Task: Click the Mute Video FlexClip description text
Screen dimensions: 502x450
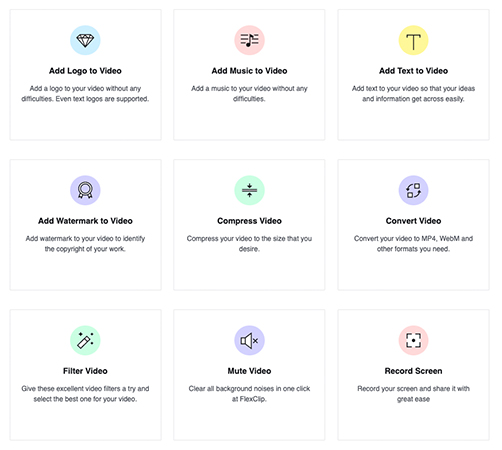Action: click(249, 394)
